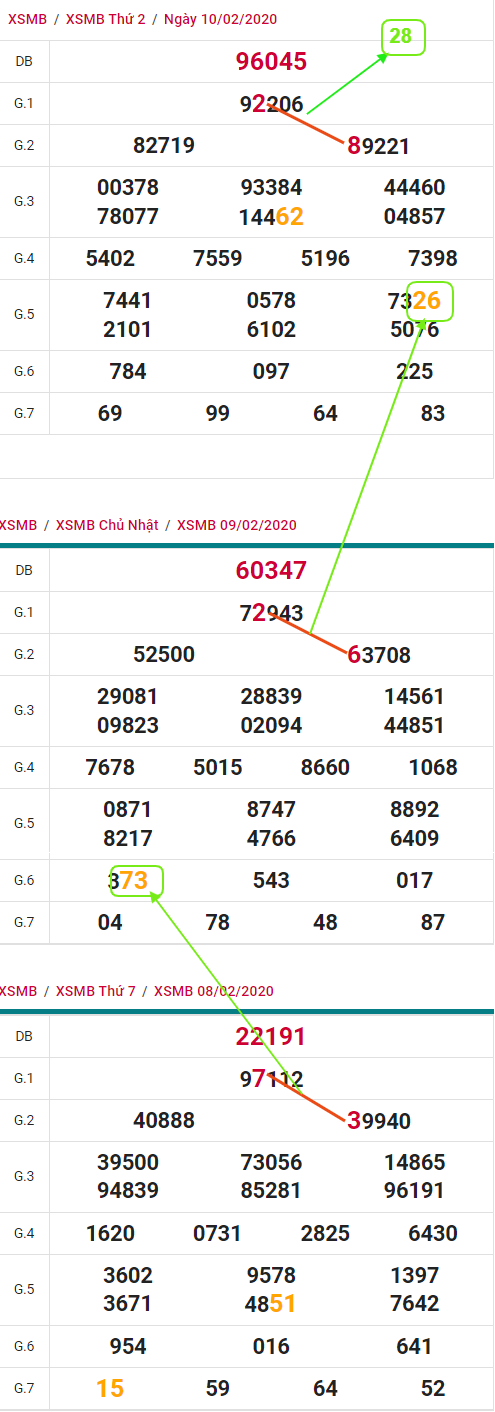Click the orange 15 in G.7
495x1412 pixels.
(x=110, y=1388)
